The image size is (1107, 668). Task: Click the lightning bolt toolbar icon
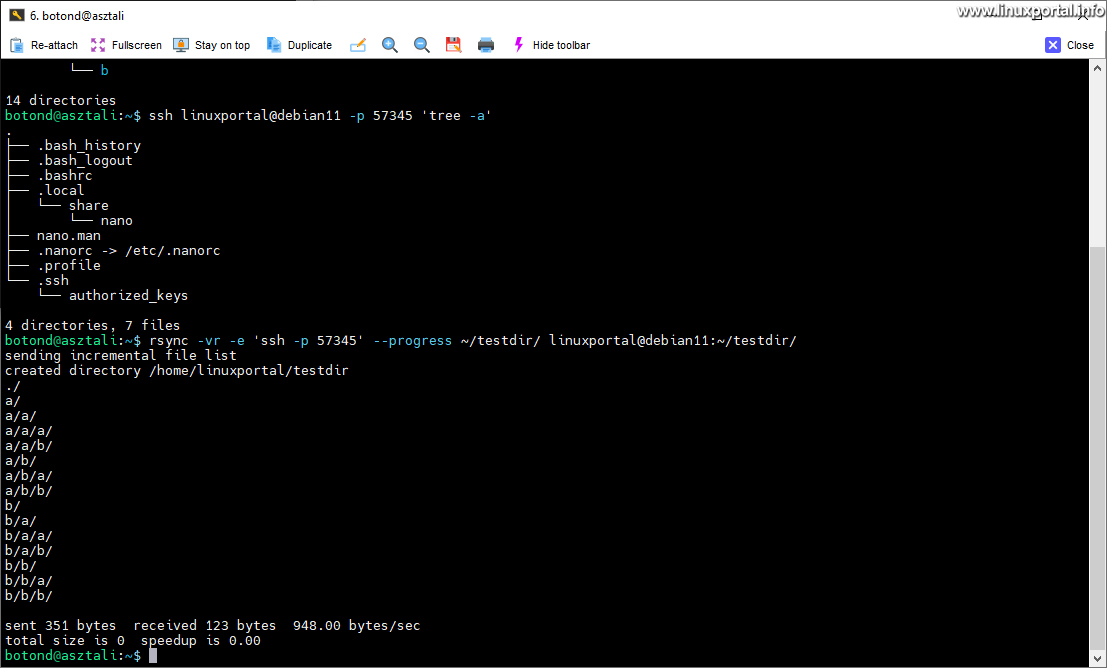tap(518, 44)
